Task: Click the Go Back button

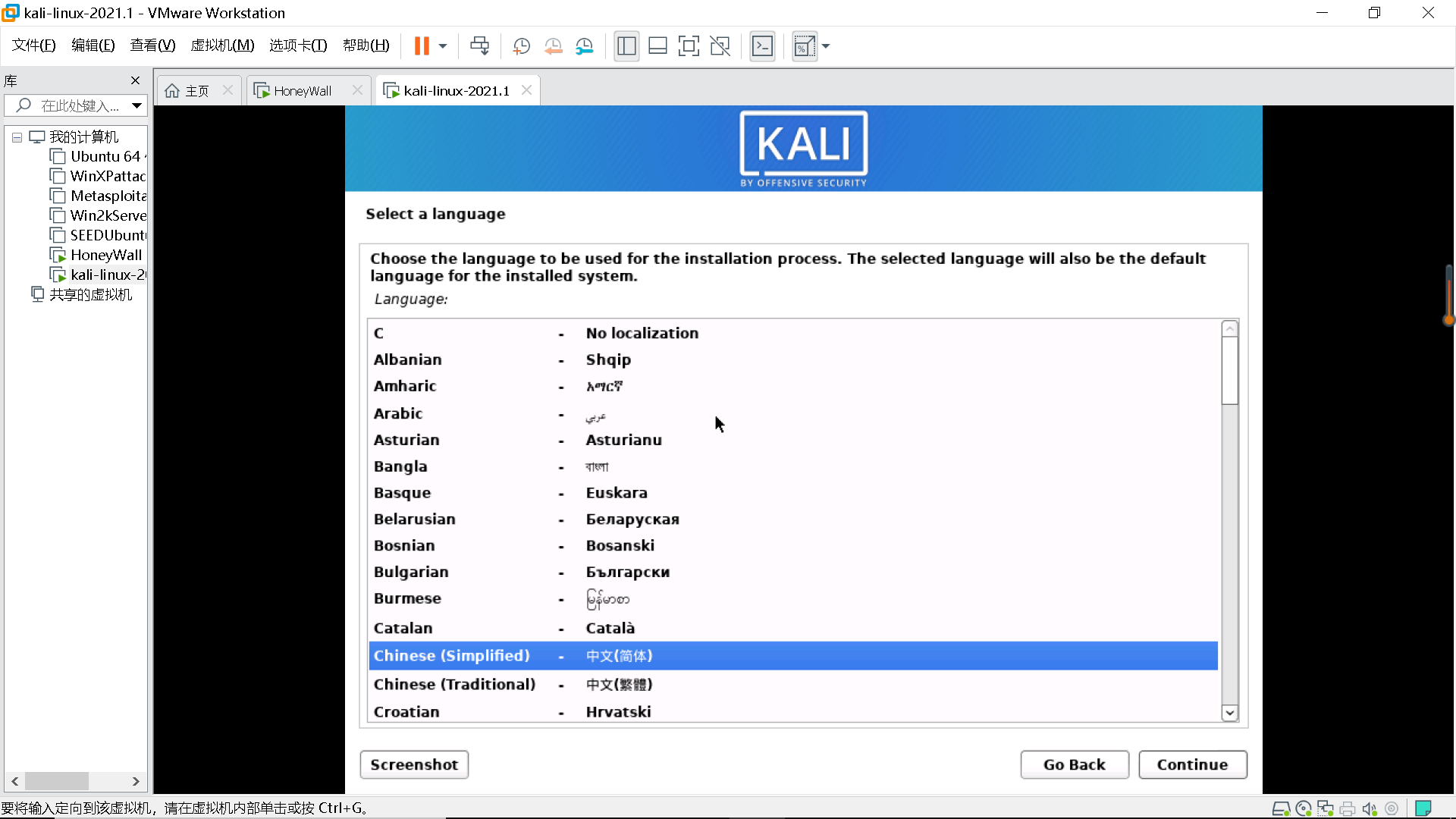Action: 1074,764
